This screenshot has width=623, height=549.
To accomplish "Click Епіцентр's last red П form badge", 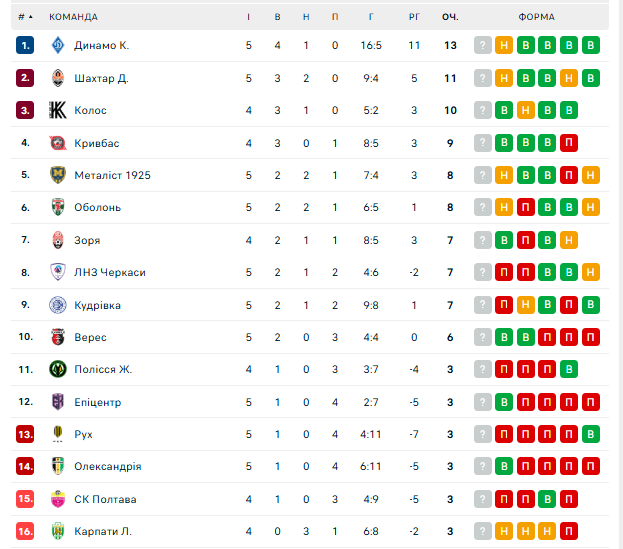I will pyautogui.click(x=591, y=402).
